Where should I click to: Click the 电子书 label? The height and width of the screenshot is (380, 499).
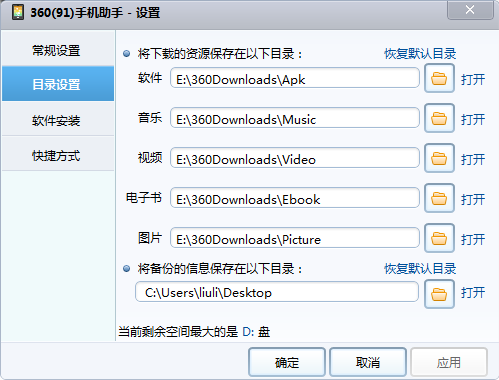pyautogui.click(x=144, y=198)
